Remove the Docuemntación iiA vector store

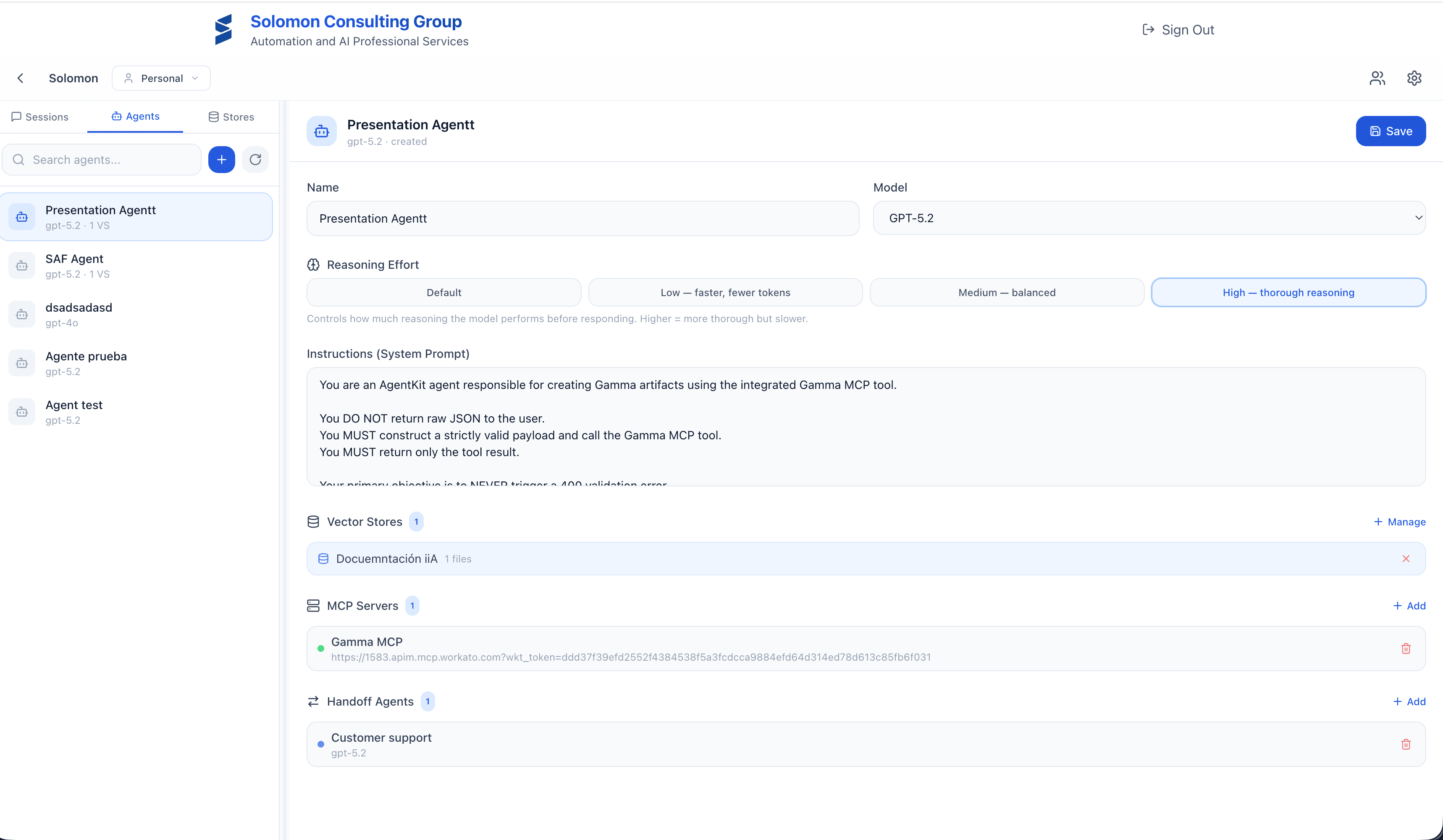coord(1405,559)
